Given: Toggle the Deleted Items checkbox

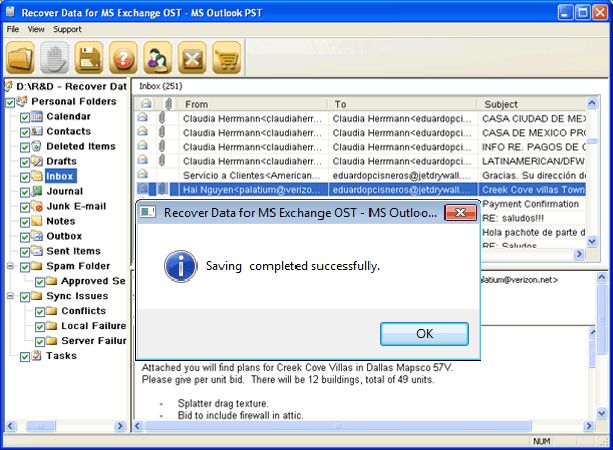Looking at the screenshot, I should click(25, 147).
